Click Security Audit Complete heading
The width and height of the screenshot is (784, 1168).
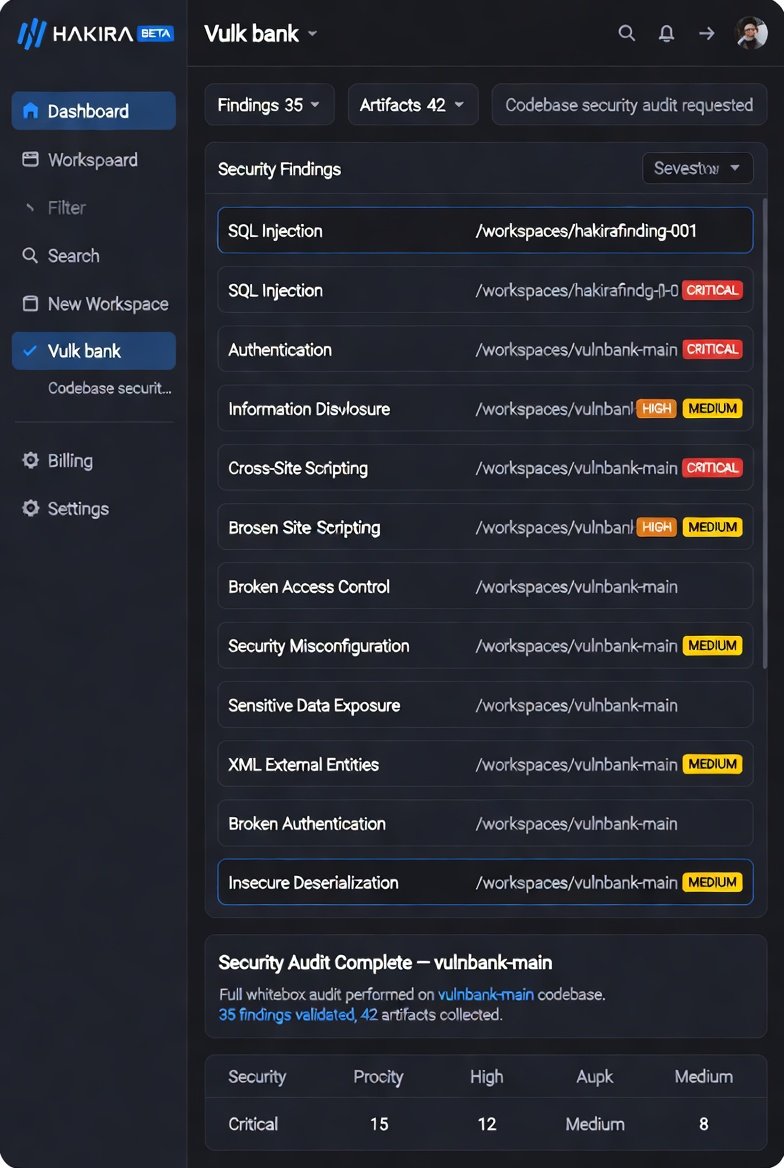point(385,962)
